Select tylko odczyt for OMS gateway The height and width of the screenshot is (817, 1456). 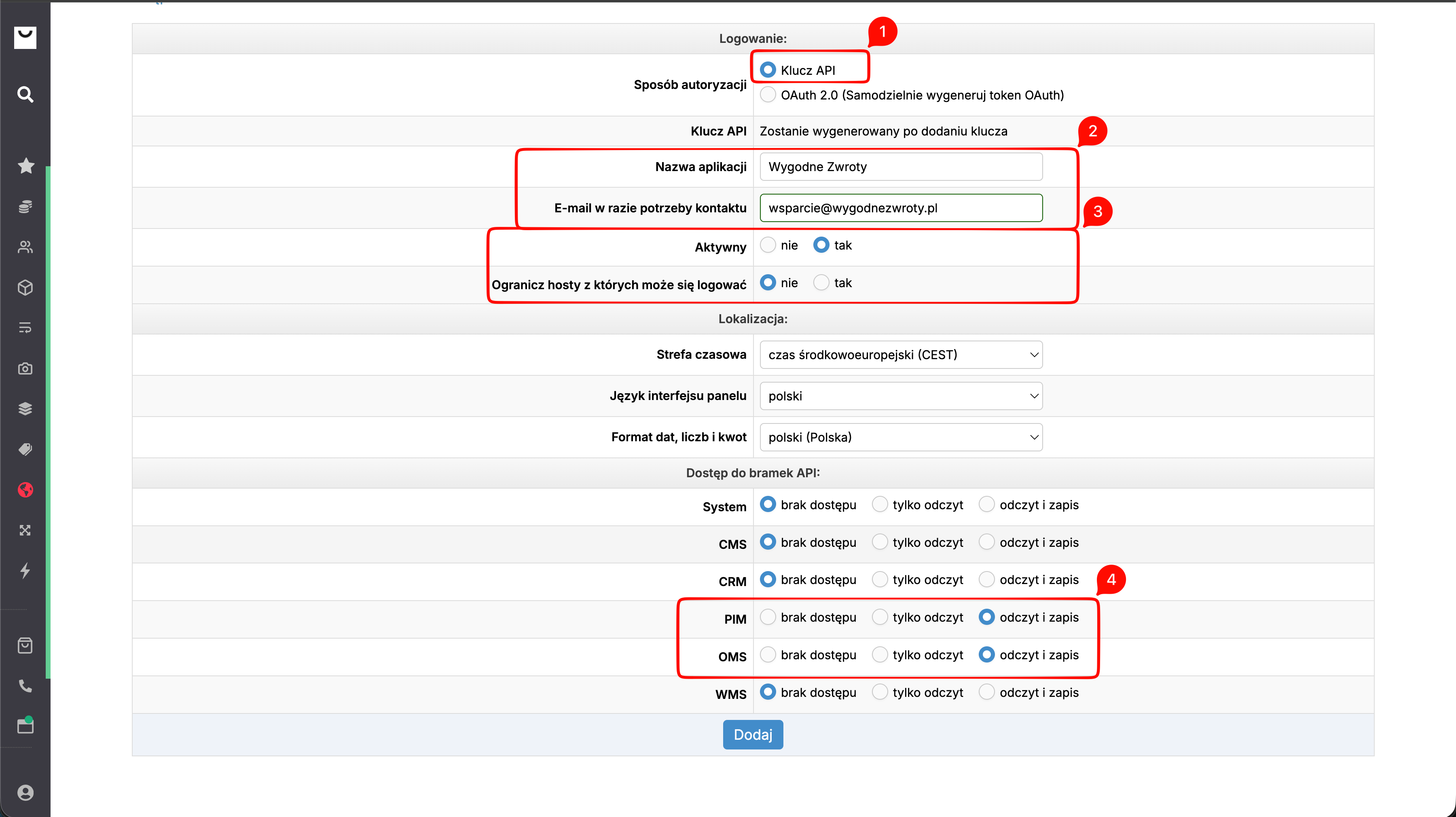tap(880, 654)
